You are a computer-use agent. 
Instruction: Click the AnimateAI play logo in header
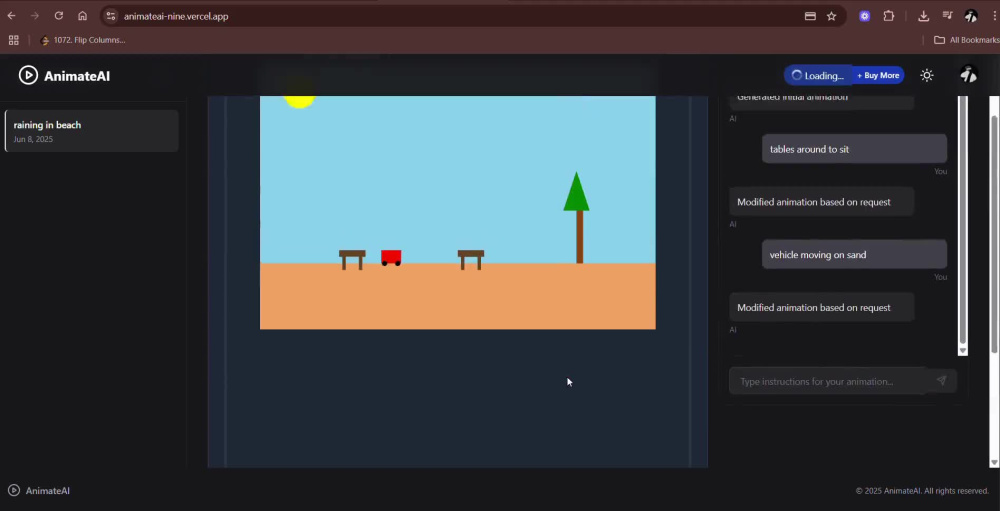(28, 75)
